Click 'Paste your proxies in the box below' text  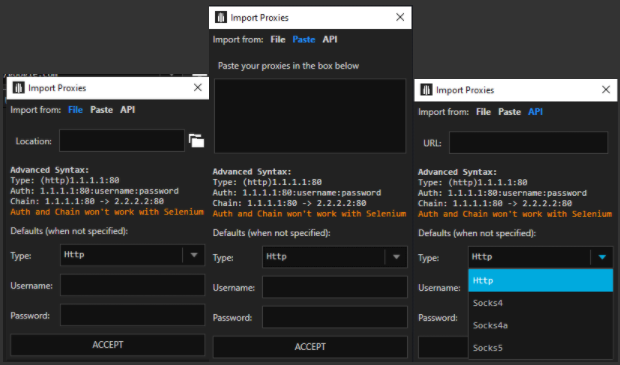(288, 66)
